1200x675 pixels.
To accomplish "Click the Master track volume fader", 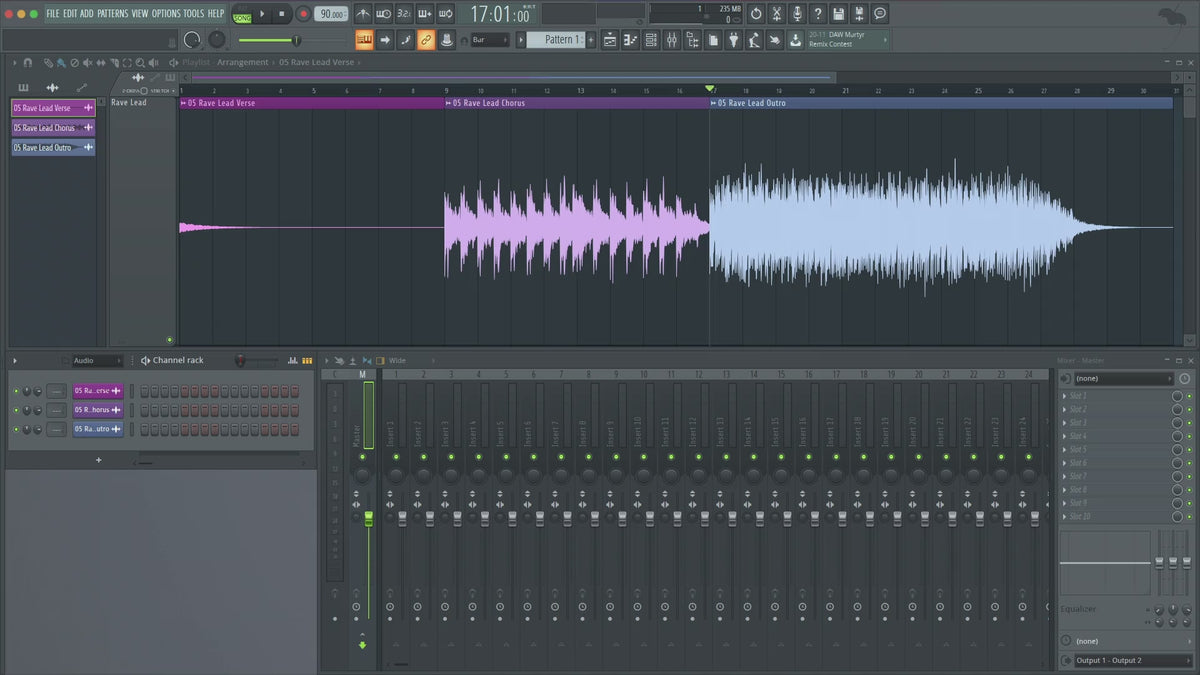I will [368, 518].
